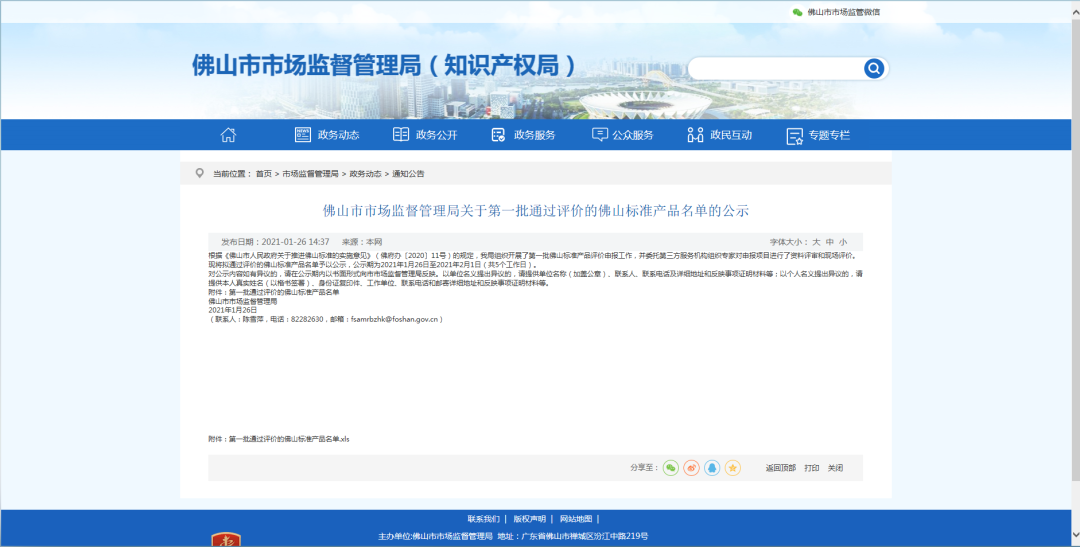This screenshot has width=1080, height=547.
Task: Open the 政务动态 menu
Action: [x=339, y=135]
